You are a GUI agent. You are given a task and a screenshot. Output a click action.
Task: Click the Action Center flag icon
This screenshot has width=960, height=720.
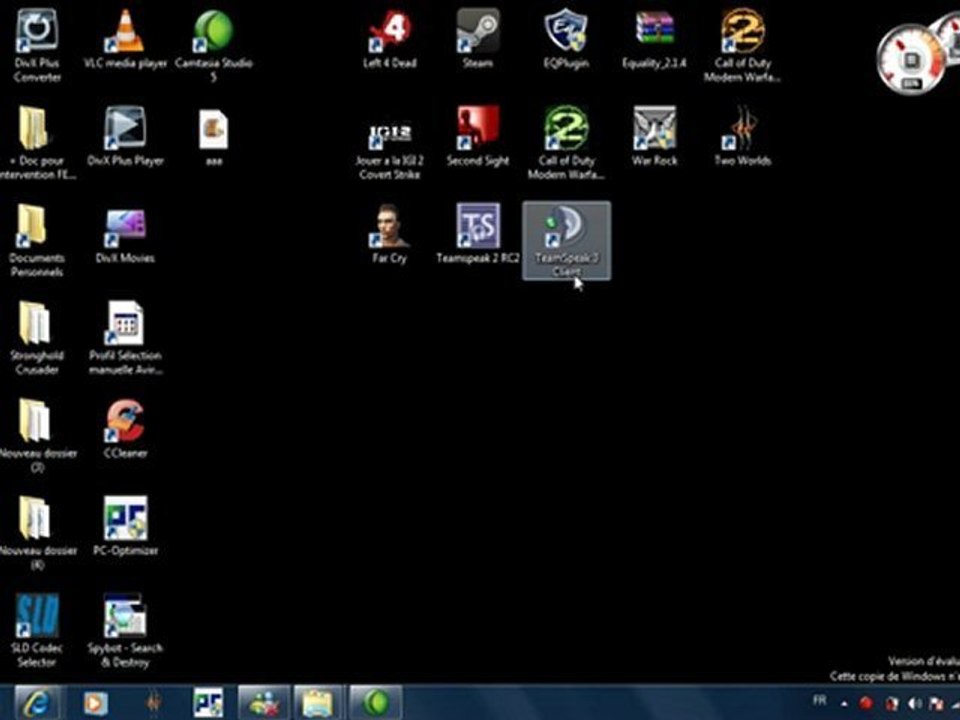tap(936, 703)
